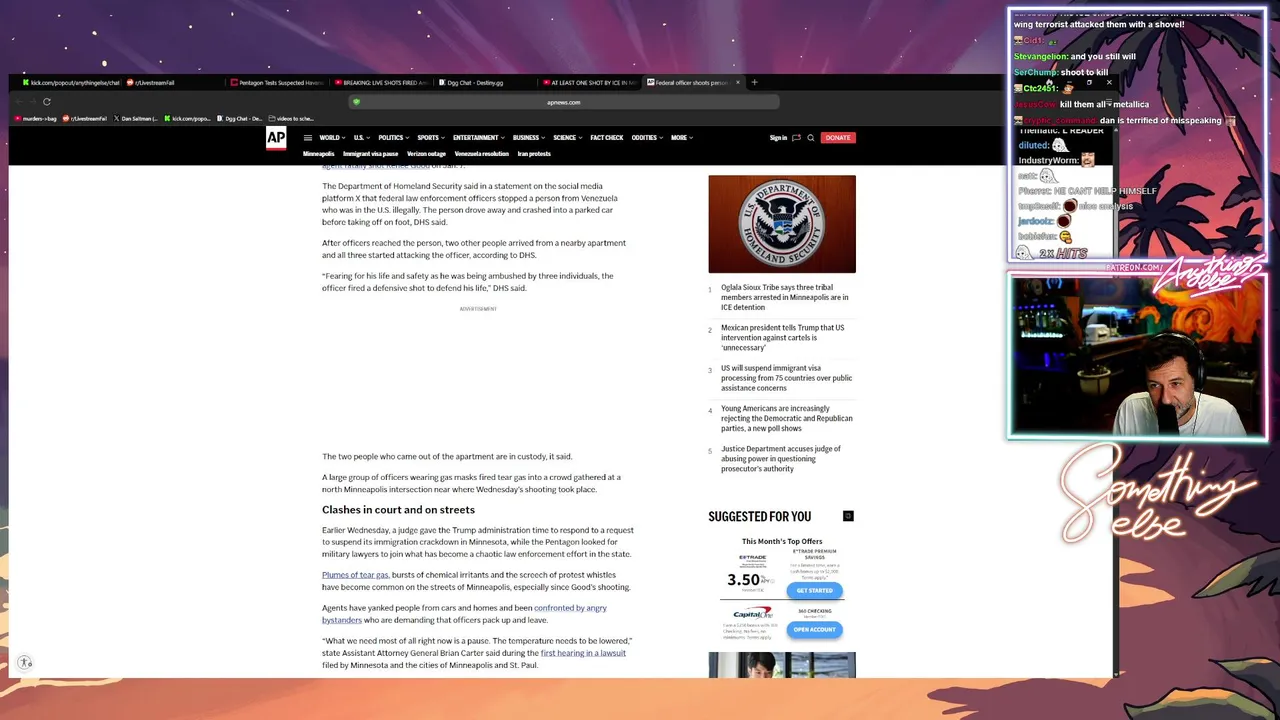
Task: Open the 'videos to sche...' bookmarks folder
Action: point(291,118)
